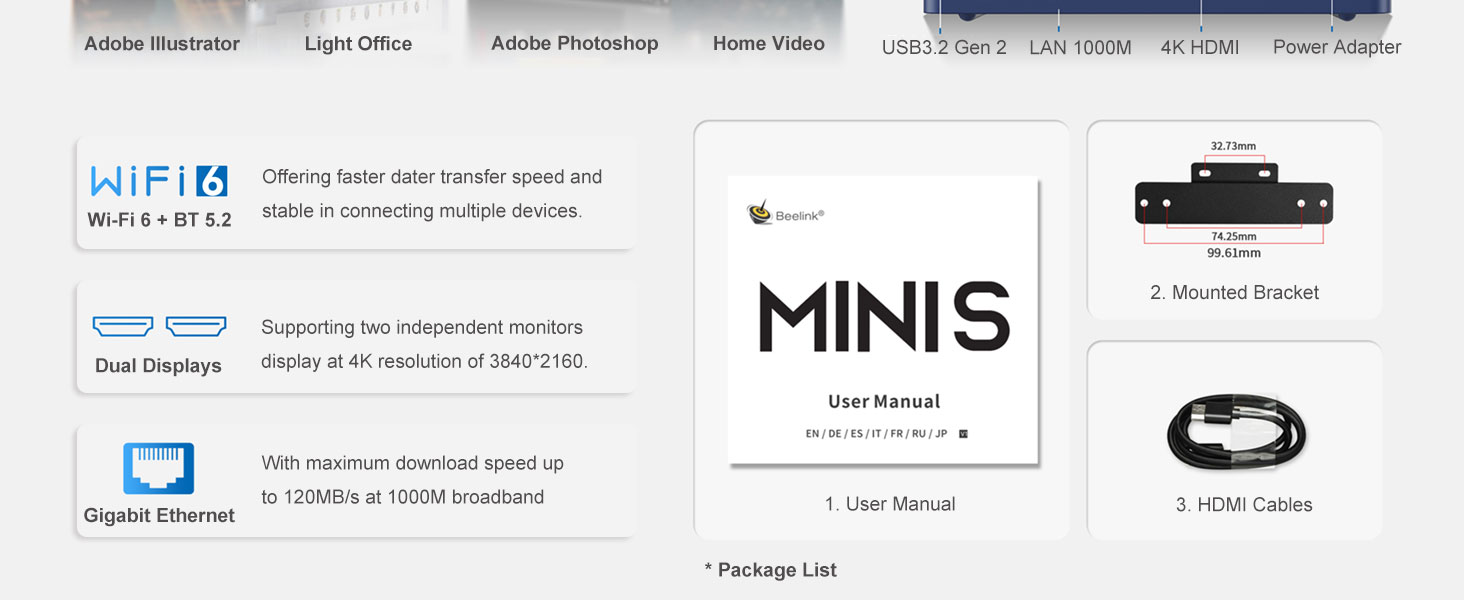Click "display at 4K resolution of 3840*2160" text
Image resolution: width=1464 pixels, height=600 pixels.
click(x=424, y=362)
